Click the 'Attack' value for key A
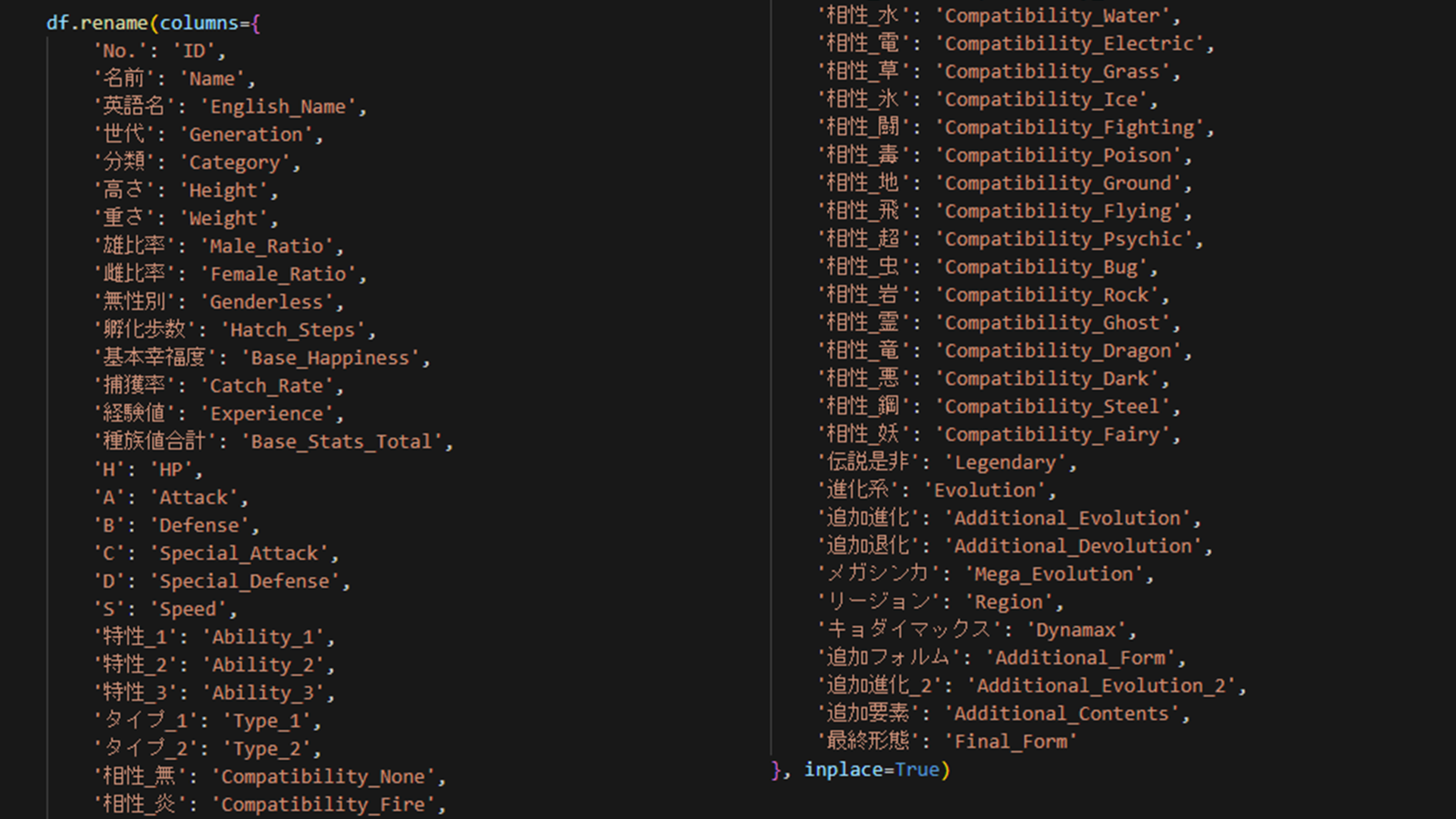Image resolution: width=1456 pixels, height=819 pixels. point(194,498)
